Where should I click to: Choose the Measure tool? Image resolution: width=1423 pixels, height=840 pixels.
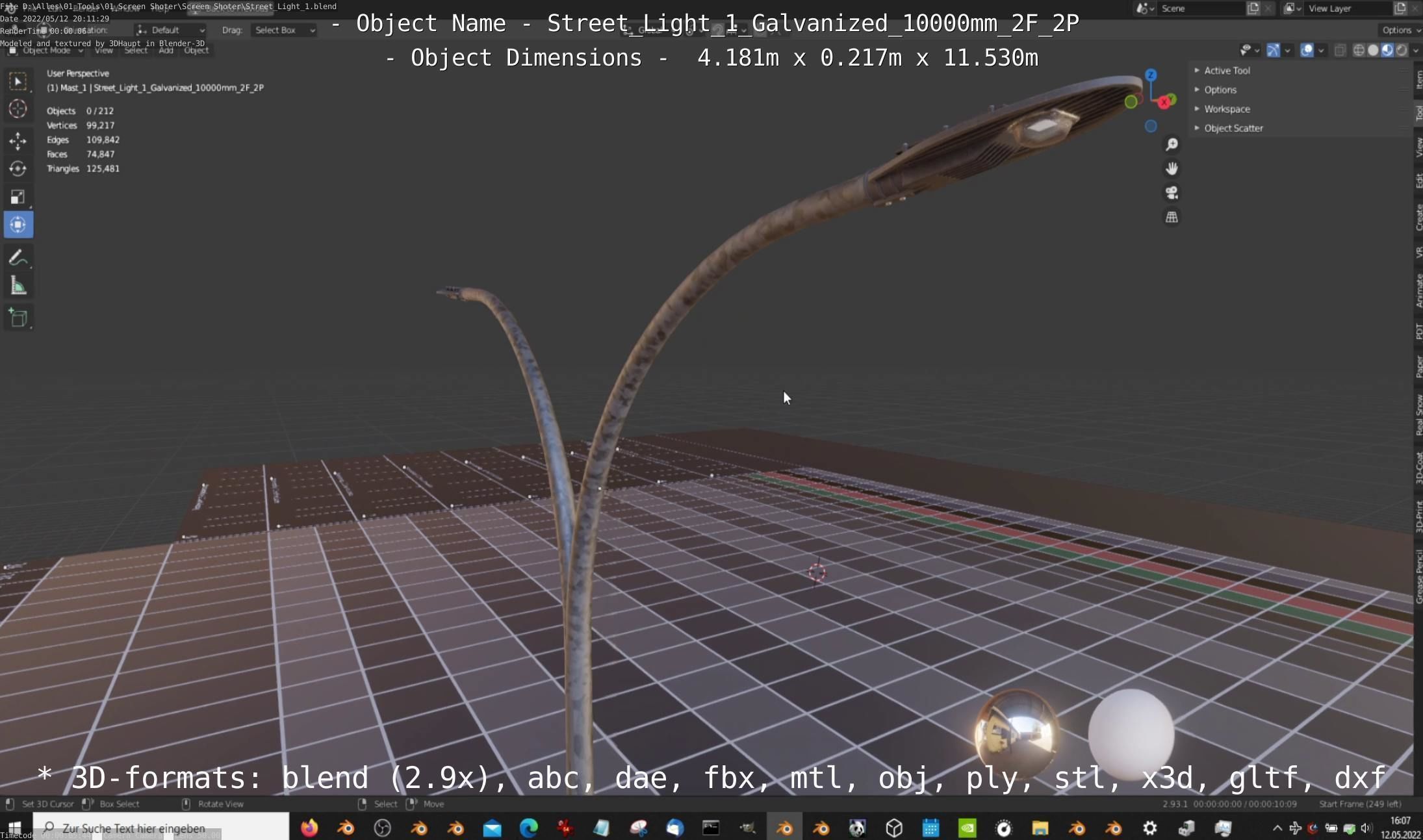pyautogui.click(x=18, y=286)
